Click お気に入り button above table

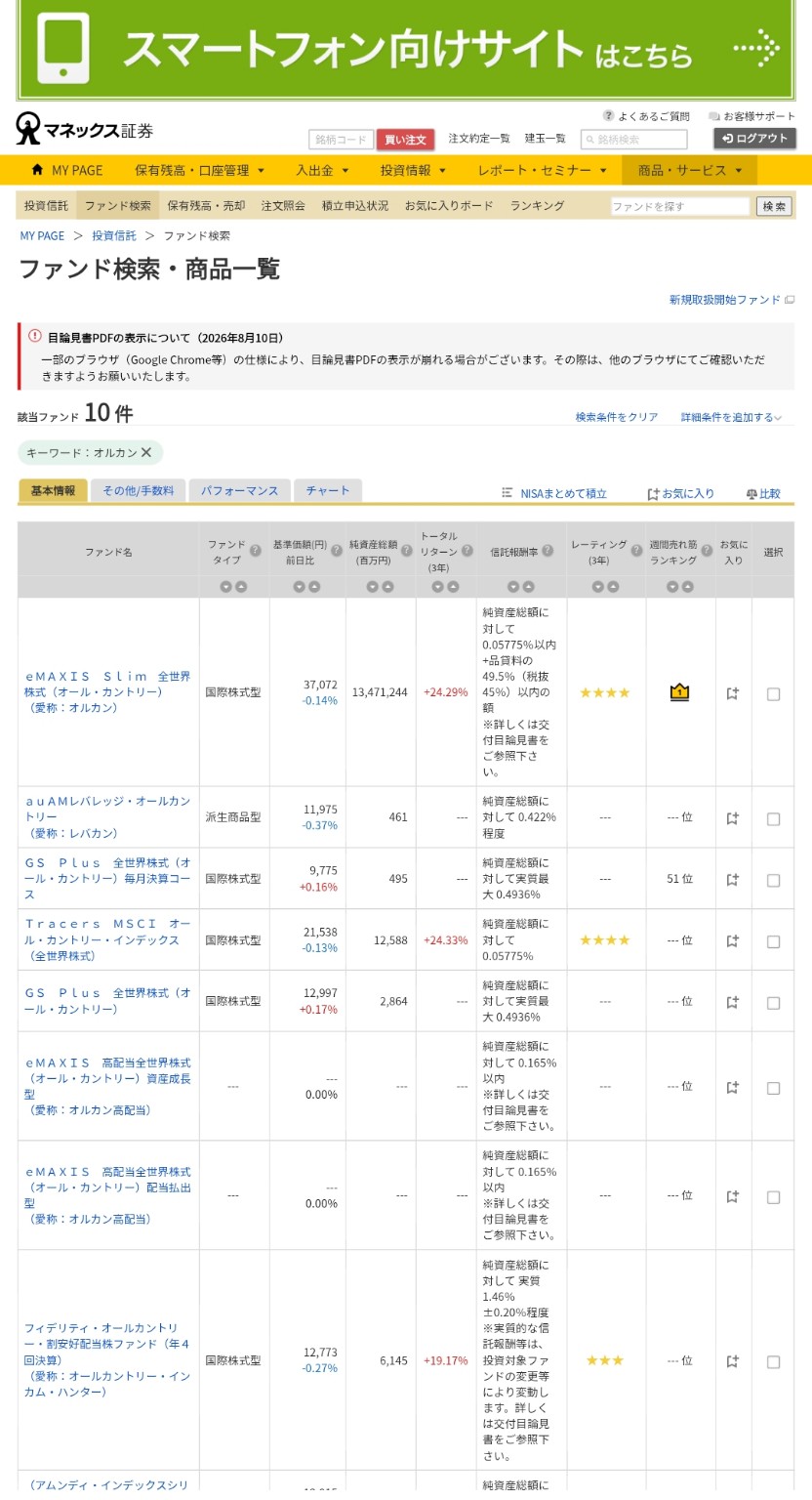[681, 493]
